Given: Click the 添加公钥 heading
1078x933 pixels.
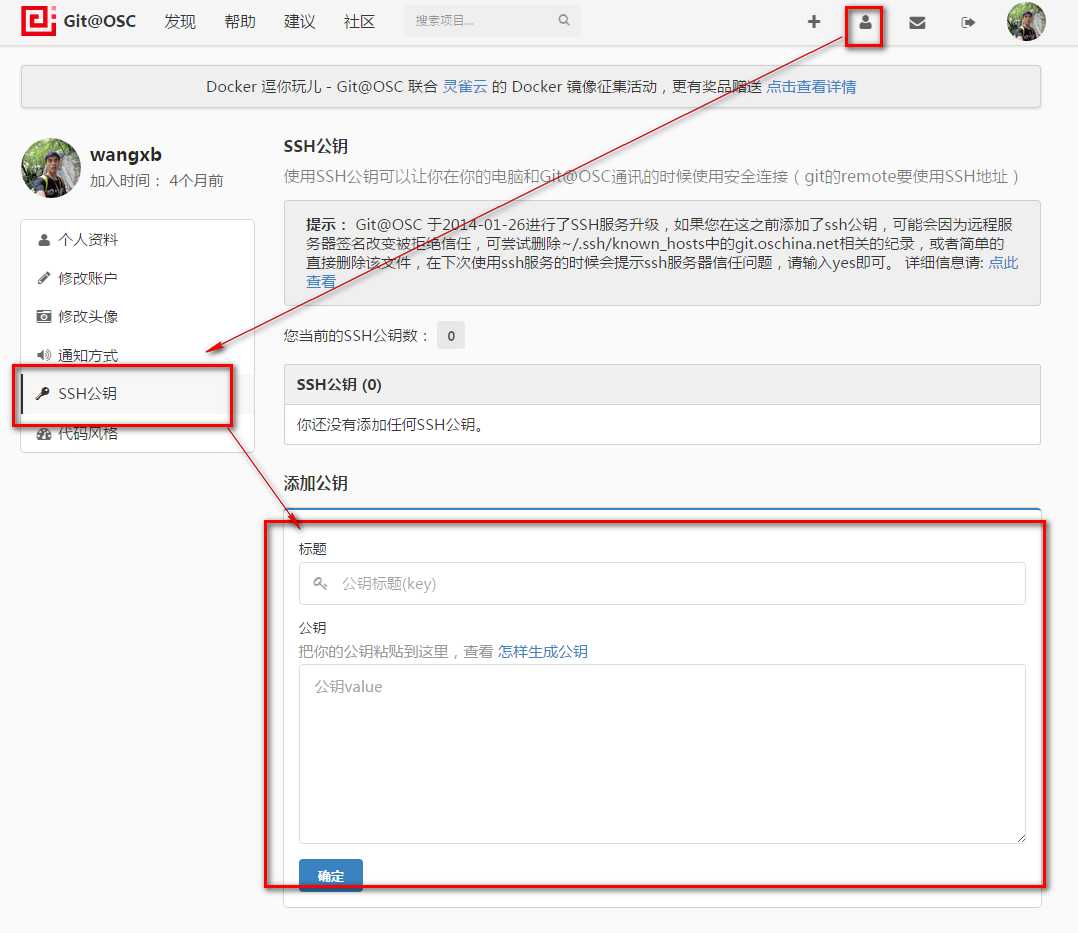Looking at the screenshot, I should (316, 483).
